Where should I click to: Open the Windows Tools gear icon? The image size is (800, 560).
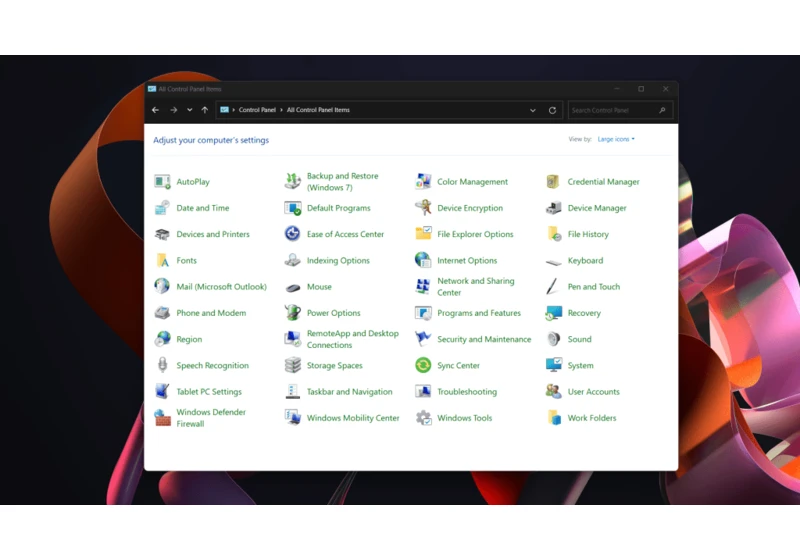click(423, 418)
